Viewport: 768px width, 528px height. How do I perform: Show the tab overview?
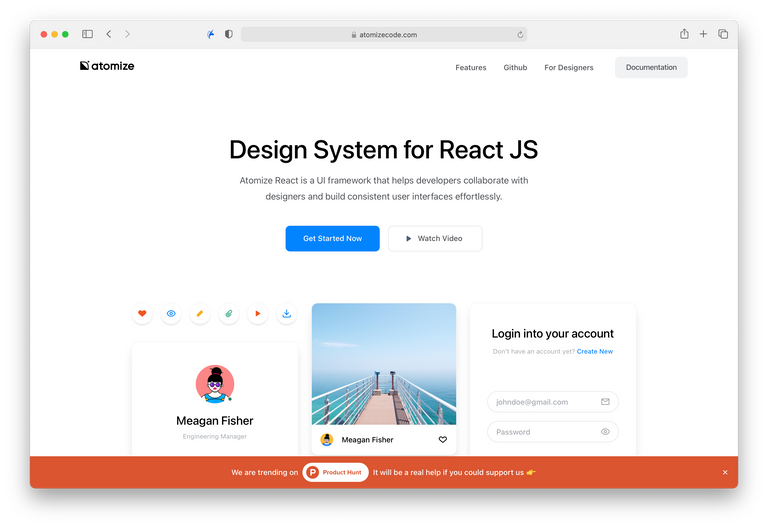pos(723,34)
